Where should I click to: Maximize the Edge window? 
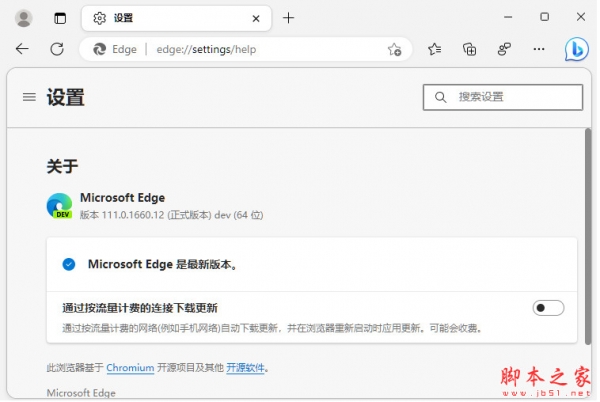(544, 17)
